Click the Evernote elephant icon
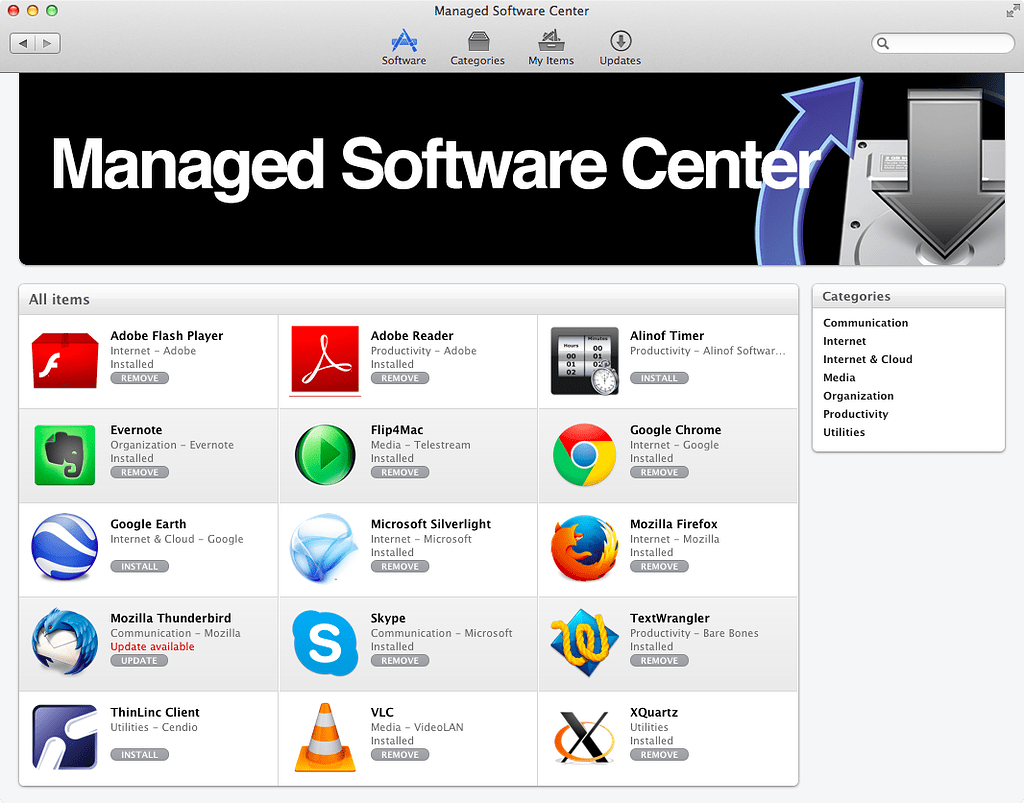Viewport: 1024px width, 803px height. coord(64,455)
